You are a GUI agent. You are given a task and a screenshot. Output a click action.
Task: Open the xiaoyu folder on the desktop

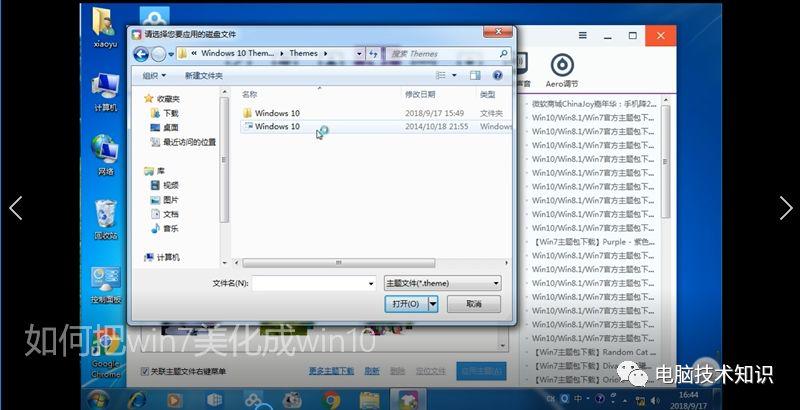(105, 28)
